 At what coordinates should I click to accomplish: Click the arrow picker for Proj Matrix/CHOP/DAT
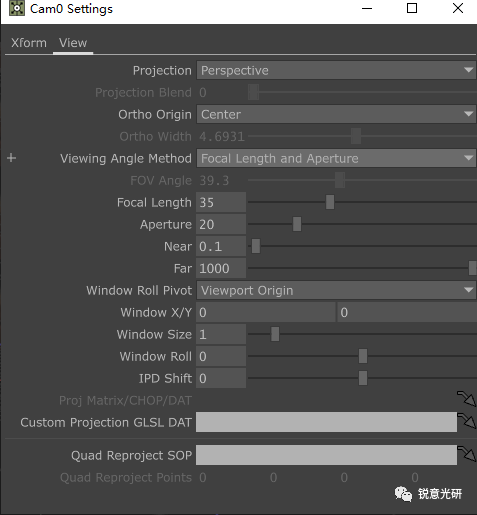click(x=466, y=399)
